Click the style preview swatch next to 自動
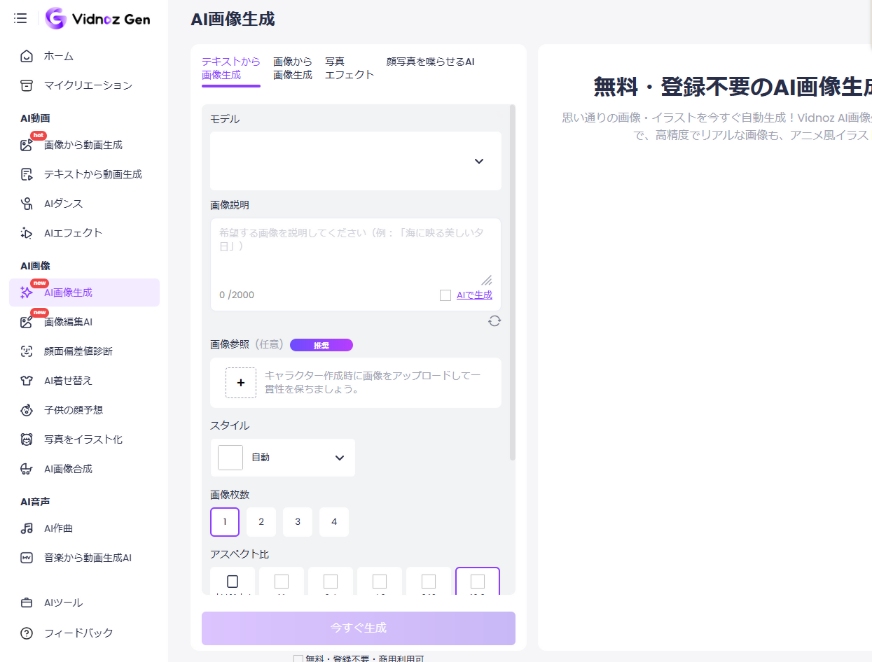 (x=230, y=456)
